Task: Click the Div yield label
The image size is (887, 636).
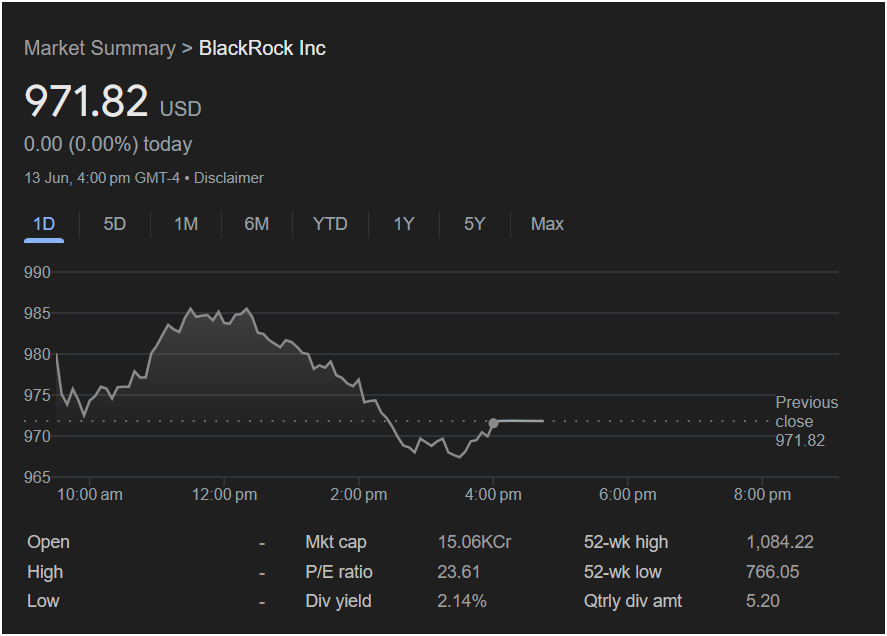Action: (338, 601)
